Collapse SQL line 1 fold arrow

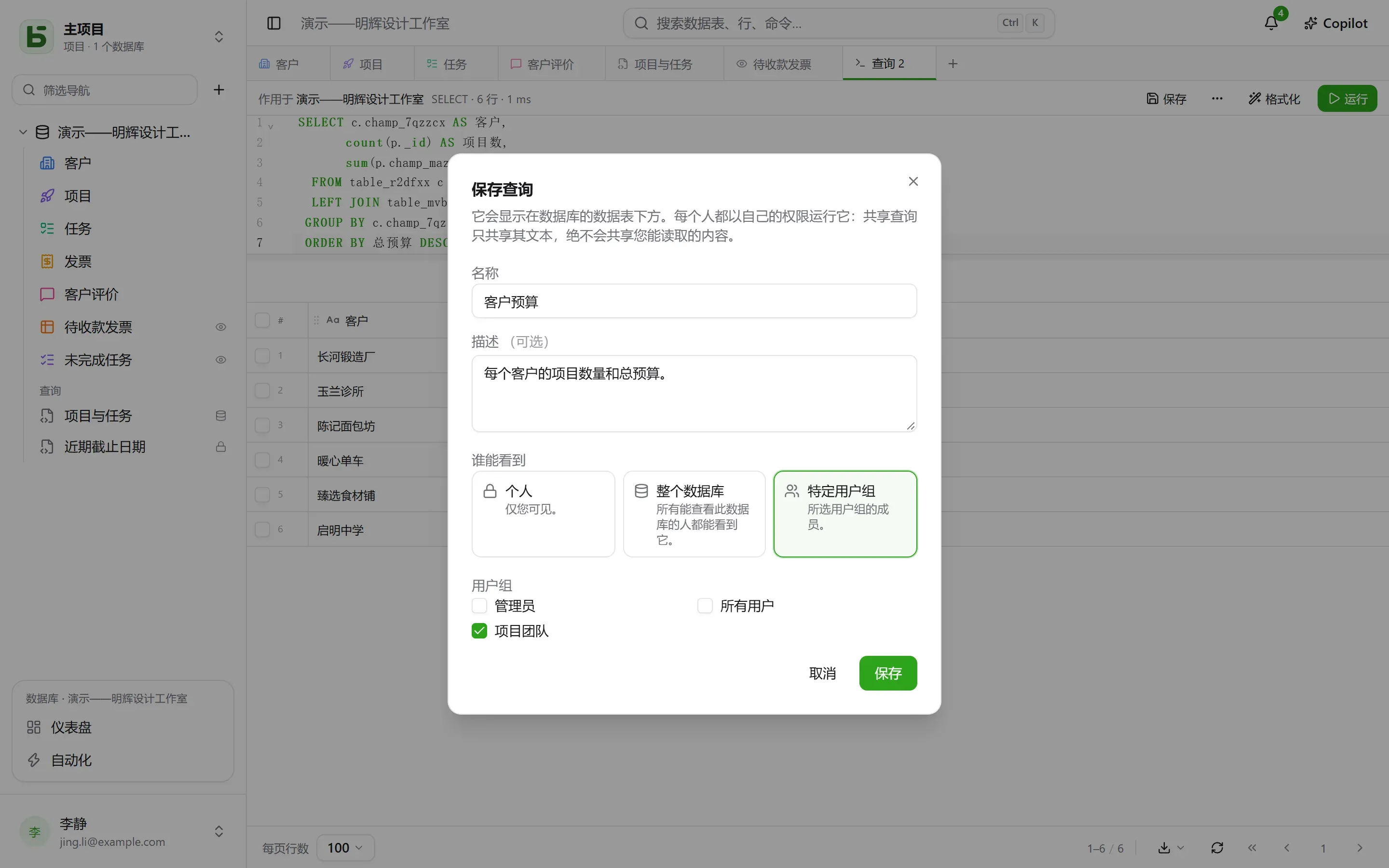[x=271, y=126]
